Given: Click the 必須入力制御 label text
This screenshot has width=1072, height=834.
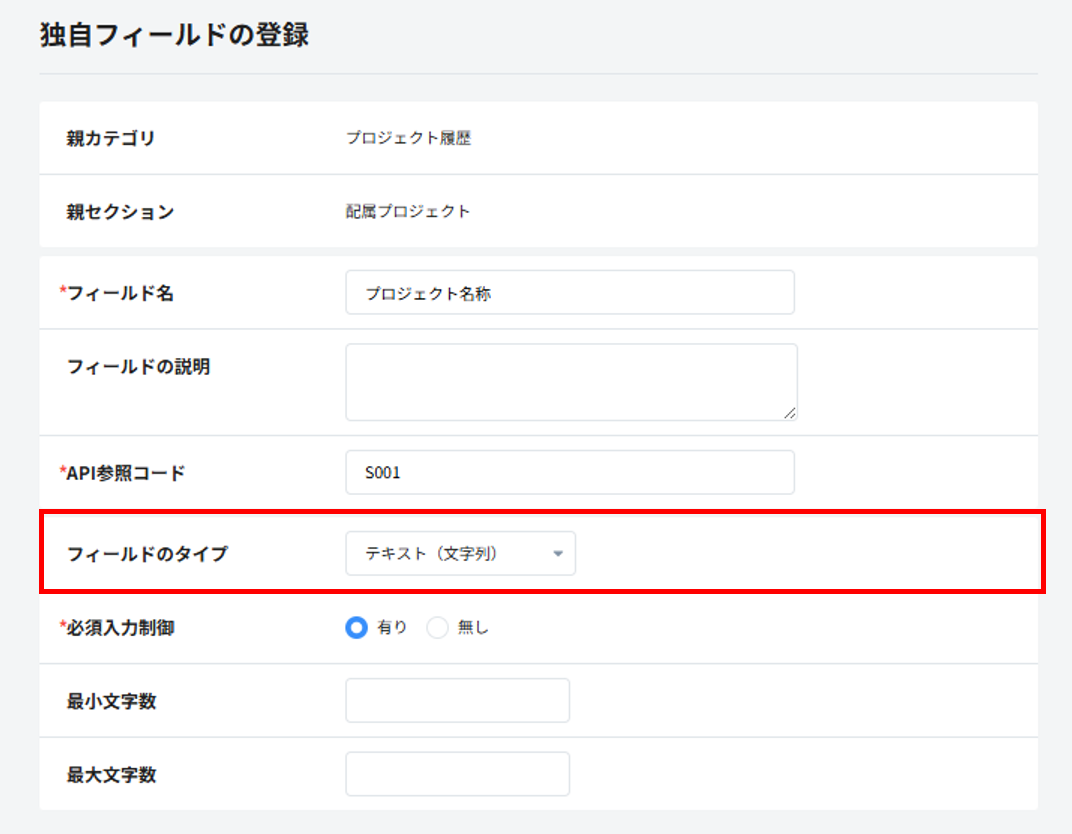Looking at the screenshot, I should coord(120,629).
